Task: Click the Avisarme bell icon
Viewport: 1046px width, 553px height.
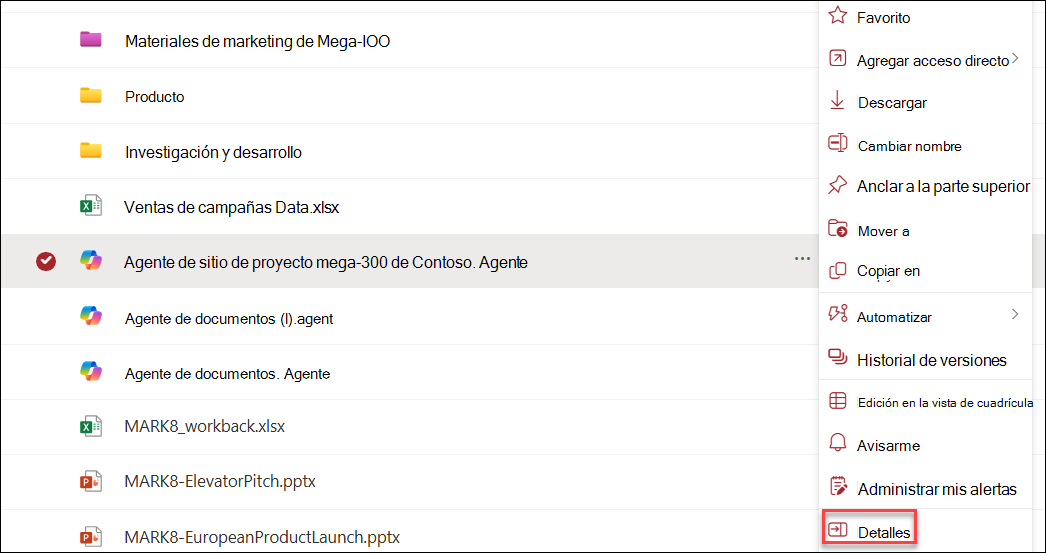Action: click(838, 444)
